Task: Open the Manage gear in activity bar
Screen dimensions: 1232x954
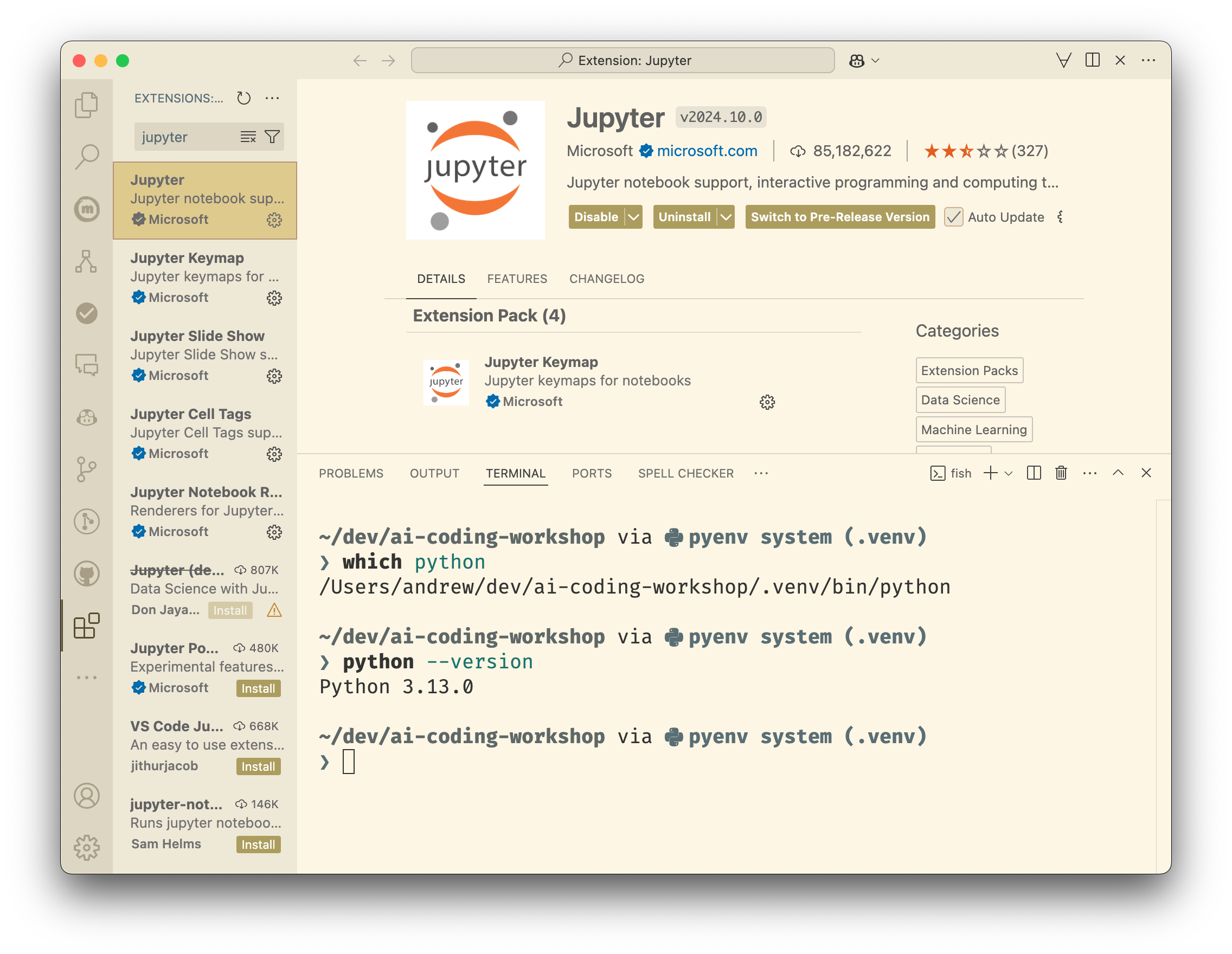Action: [86, 847]
